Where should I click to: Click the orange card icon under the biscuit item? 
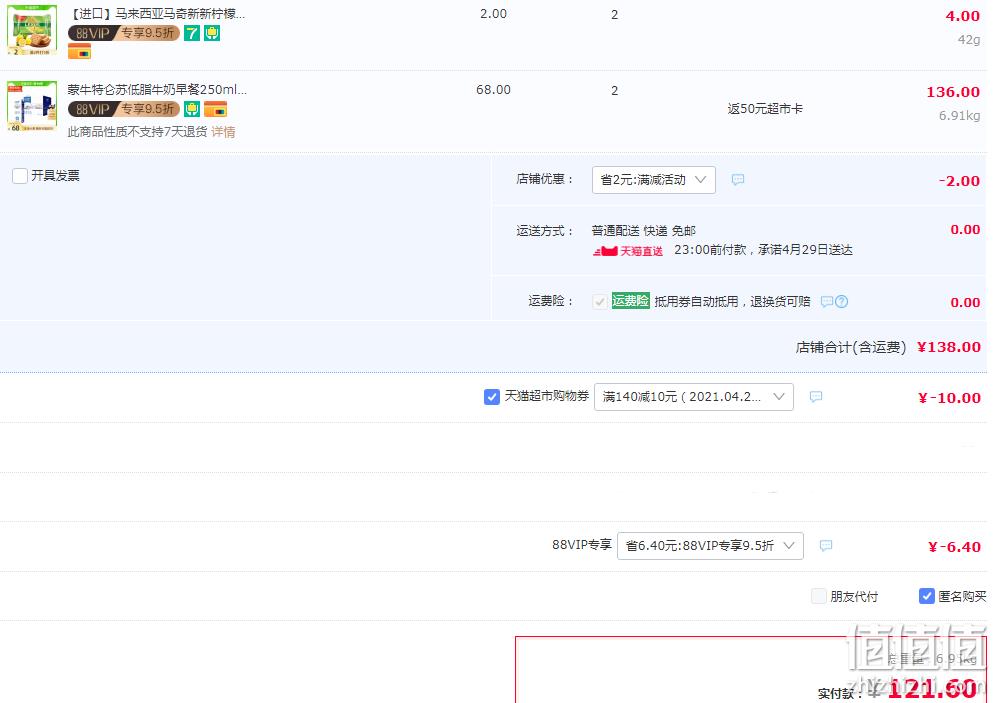coord(79,51)
